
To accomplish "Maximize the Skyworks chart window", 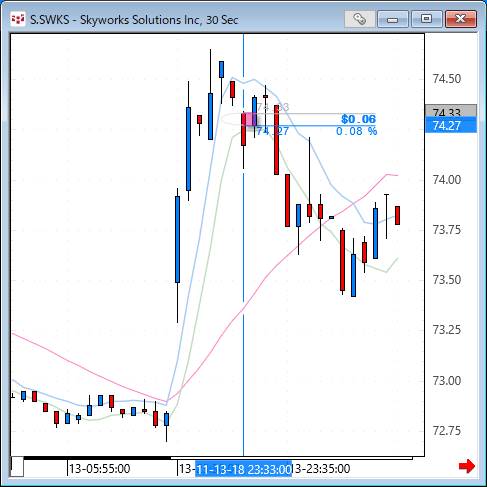I will (x=426, y=19).
